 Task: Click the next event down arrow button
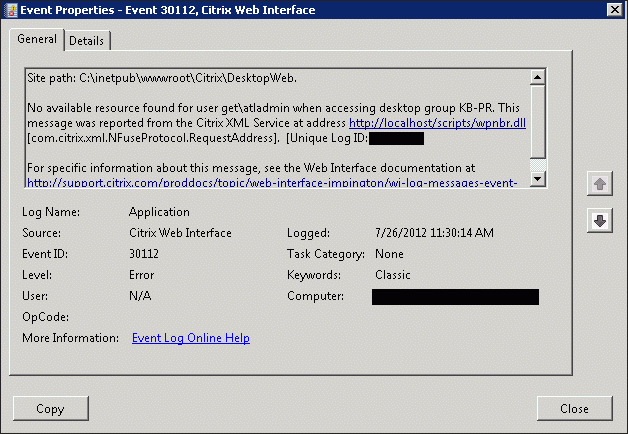point(600,220)
